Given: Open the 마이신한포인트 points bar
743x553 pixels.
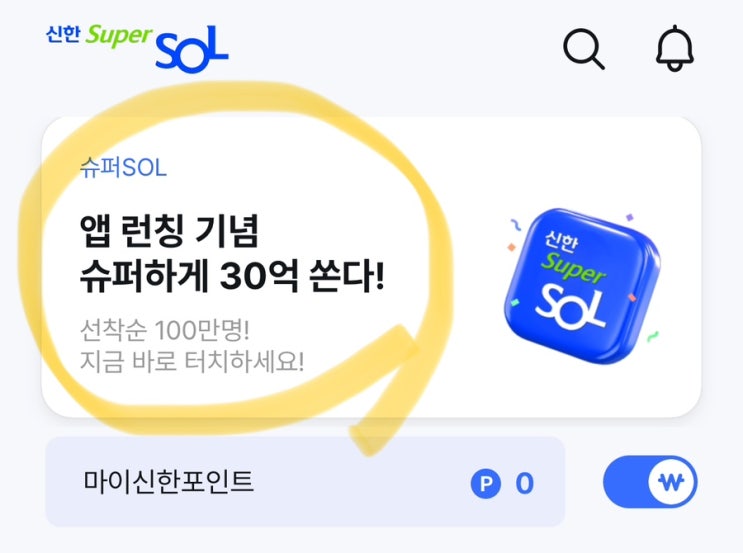Looking at the screenshot, I should [305, 481].
